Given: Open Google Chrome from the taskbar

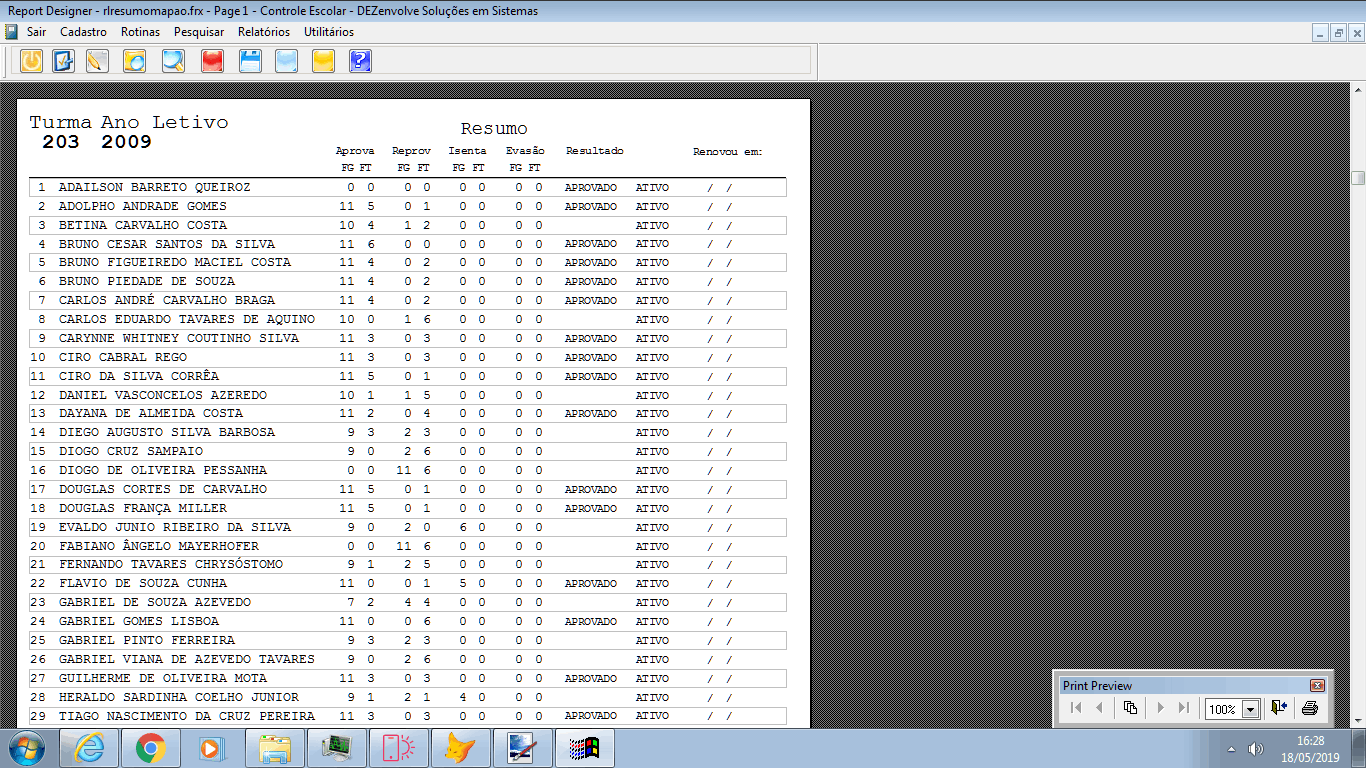Looking at the screenshot, I should (151, 748).
